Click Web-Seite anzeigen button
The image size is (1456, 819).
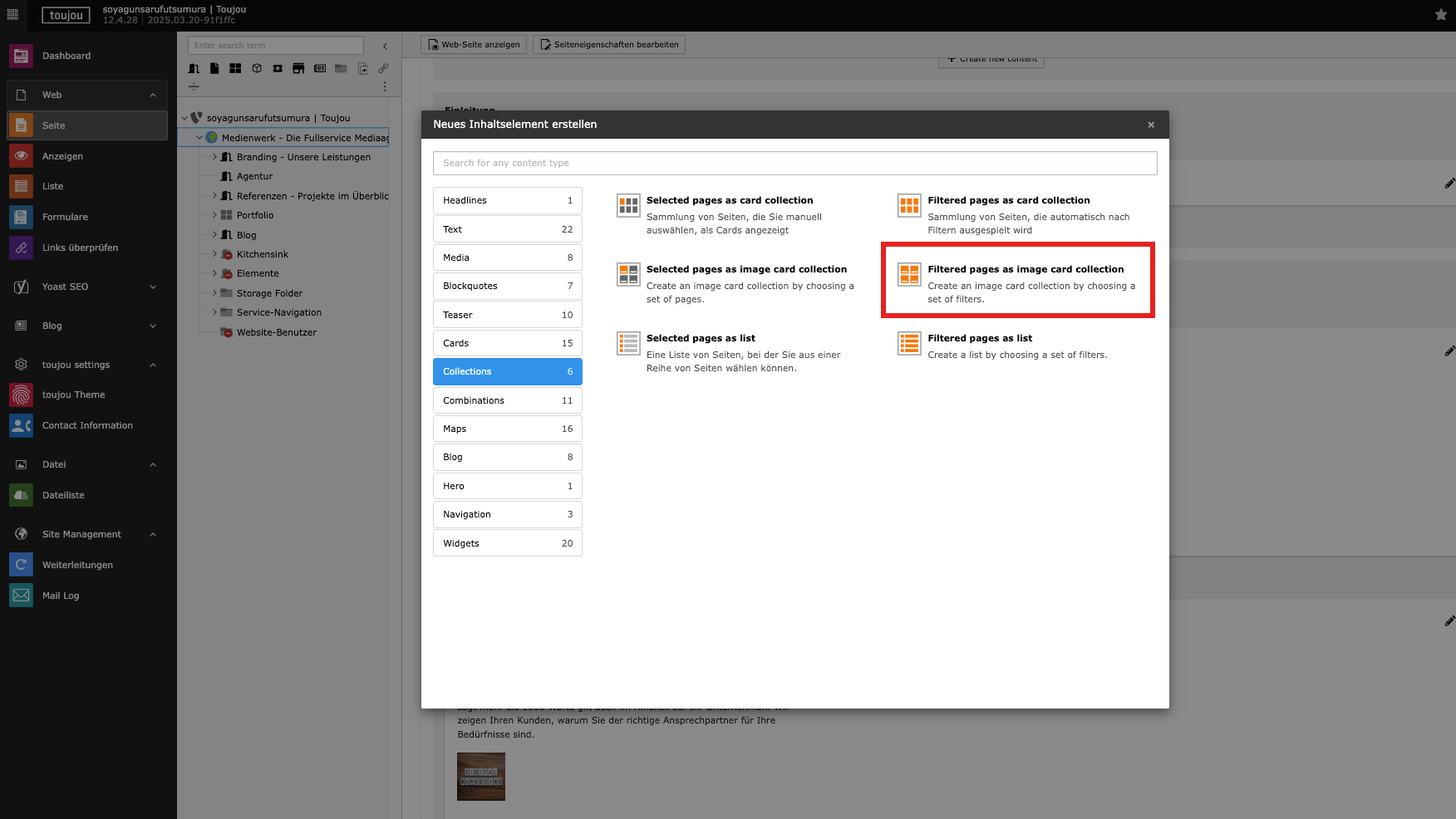point(474,45)
